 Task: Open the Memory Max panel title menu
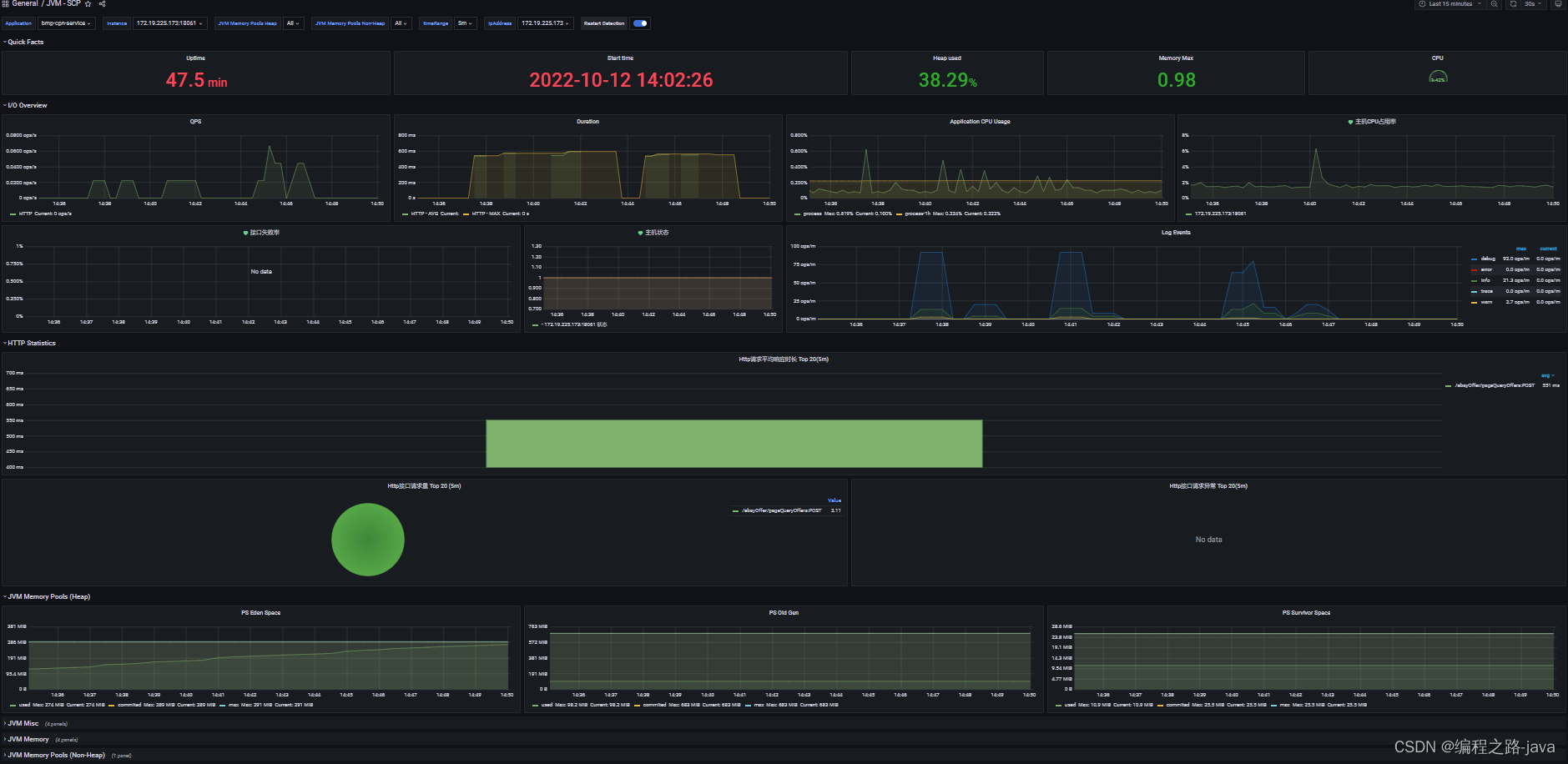[1176, 58]
